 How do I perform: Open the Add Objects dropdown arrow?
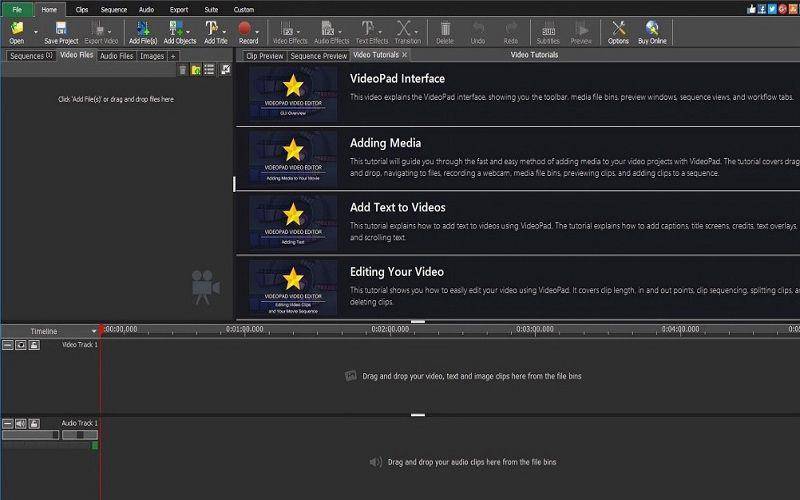pyautogui.click(x=188, y=32)
